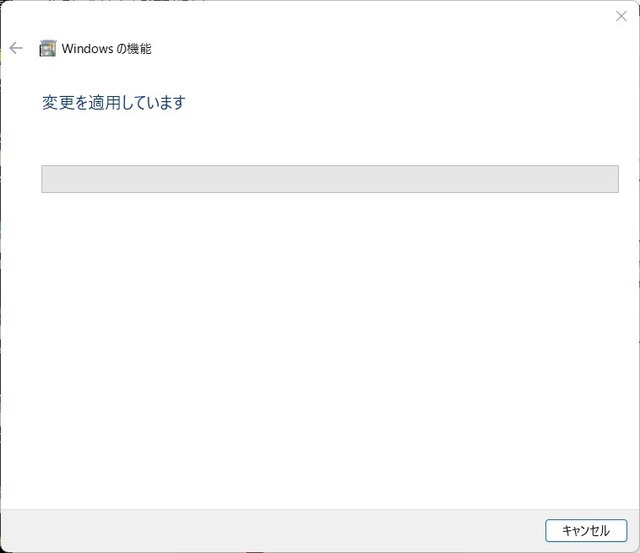Close the Windows の機能 dialog
Viewport: 640px width, 553px height.
[621, 16]
